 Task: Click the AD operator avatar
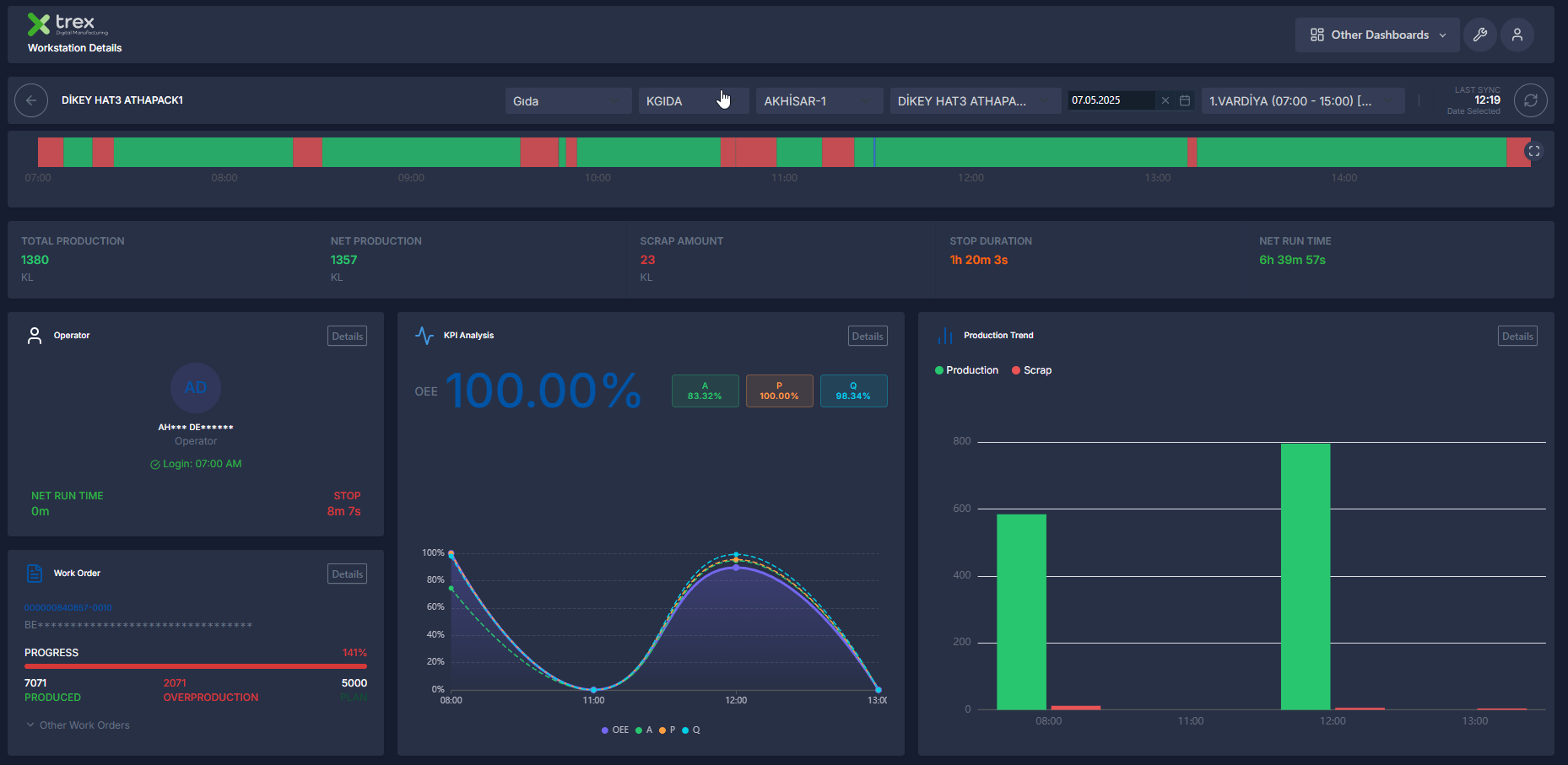pyautogui.click(x=196, y=388)
